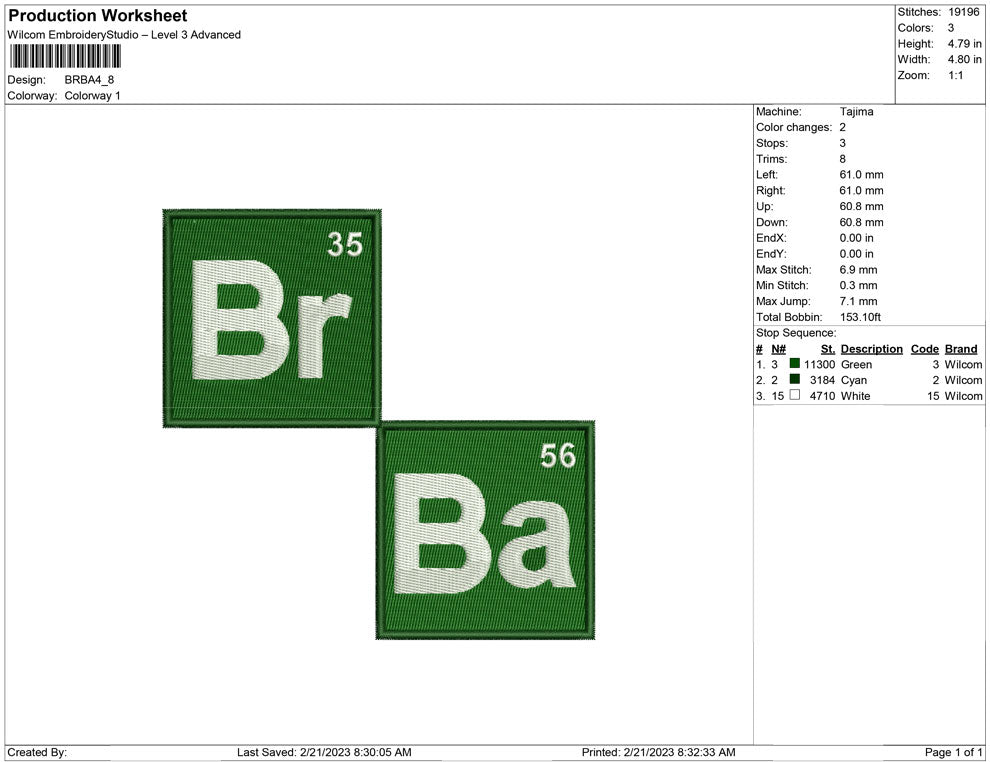Click the stitch count '4710' in White row
990x762 pixels.
pos(822,396)
